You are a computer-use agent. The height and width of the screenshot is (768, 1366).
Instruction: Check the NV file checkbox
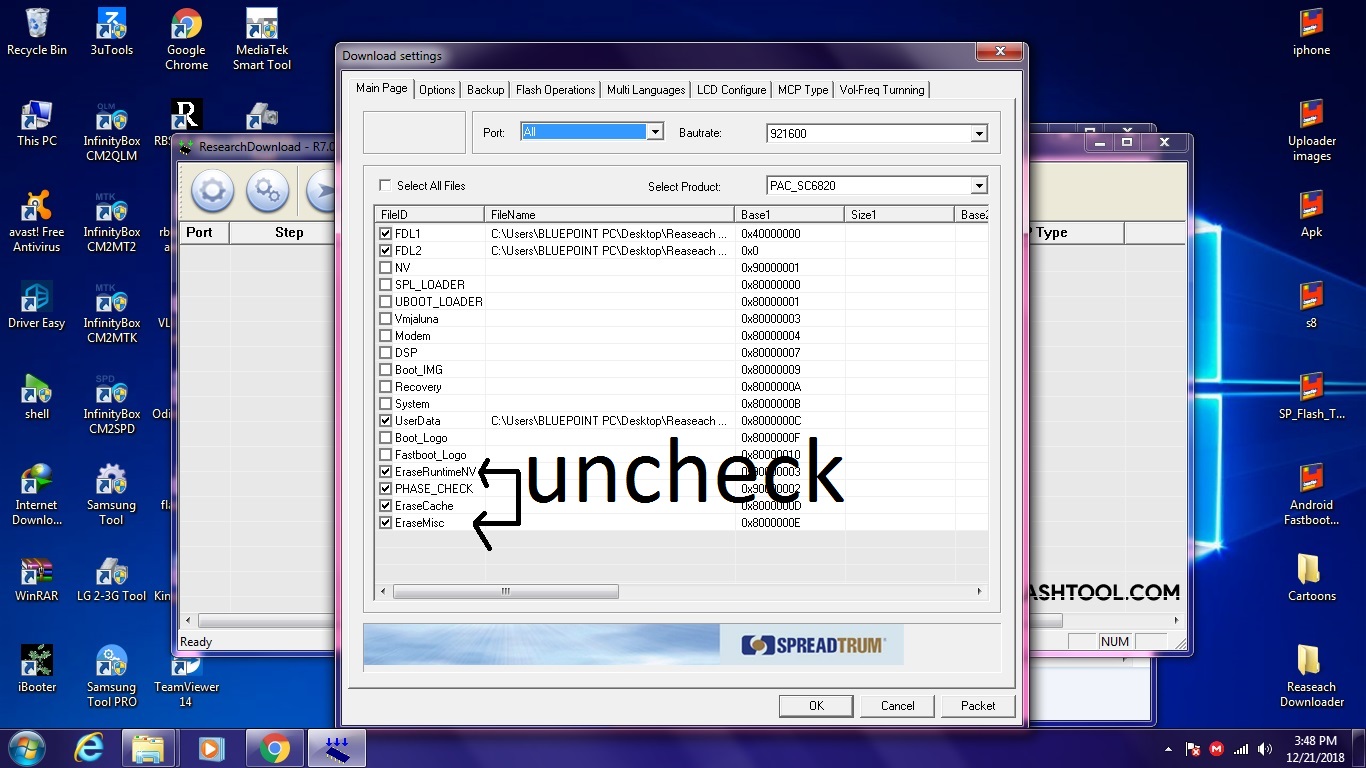[386, 267]
